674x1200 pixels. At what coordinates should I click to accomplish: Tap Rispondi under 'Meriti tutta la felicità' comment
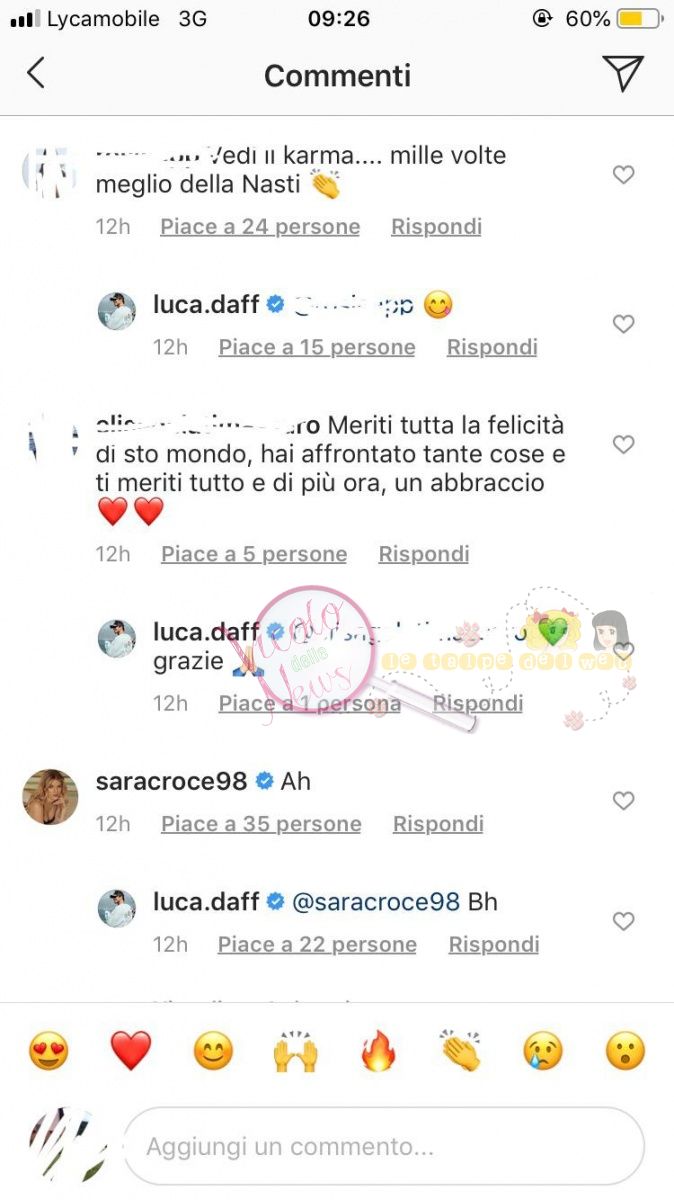coord(424,554)
